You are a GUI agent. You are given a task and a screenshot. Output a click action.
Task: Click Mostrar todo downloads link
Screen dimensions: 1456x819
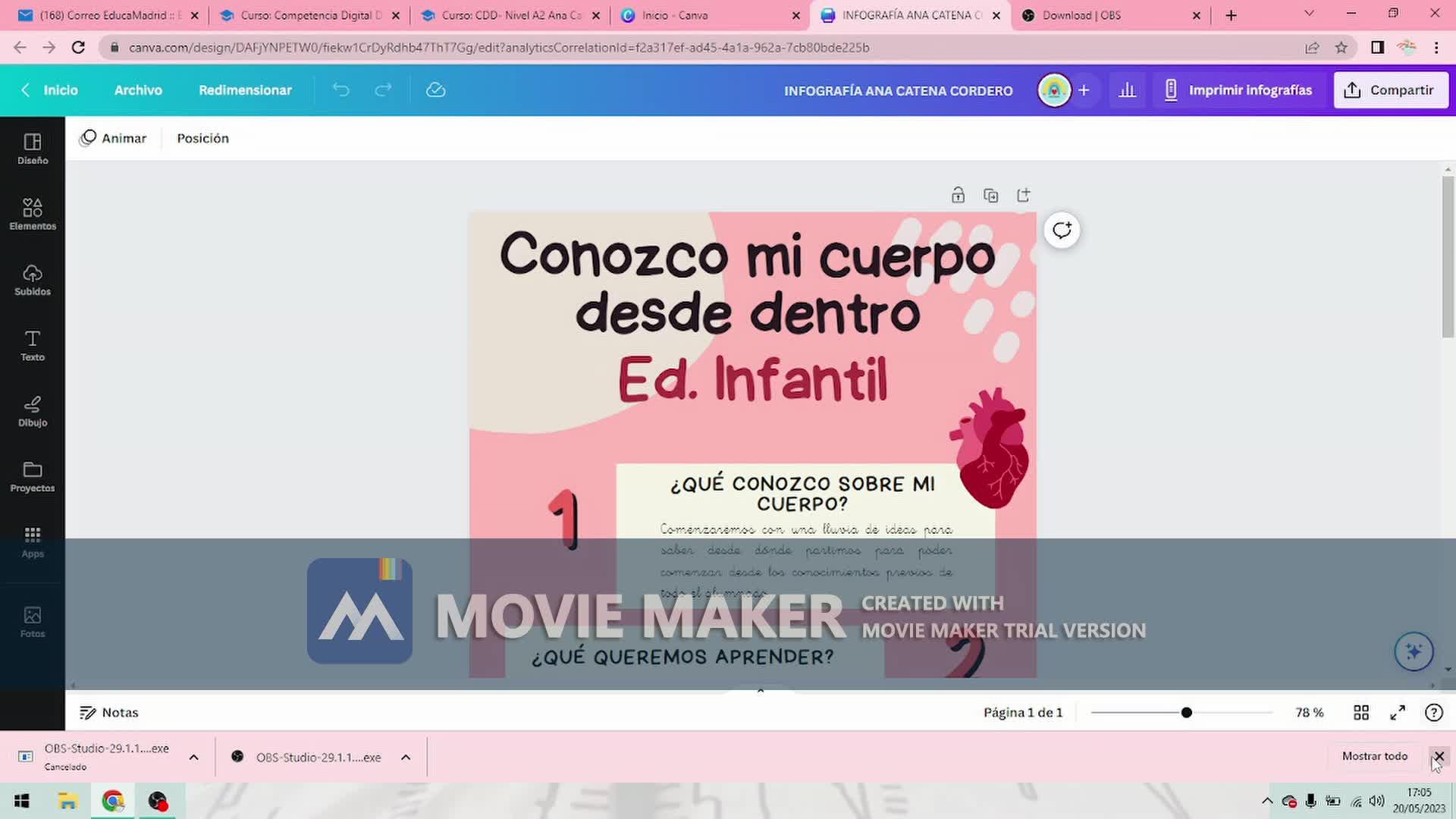pos(1374,756)
